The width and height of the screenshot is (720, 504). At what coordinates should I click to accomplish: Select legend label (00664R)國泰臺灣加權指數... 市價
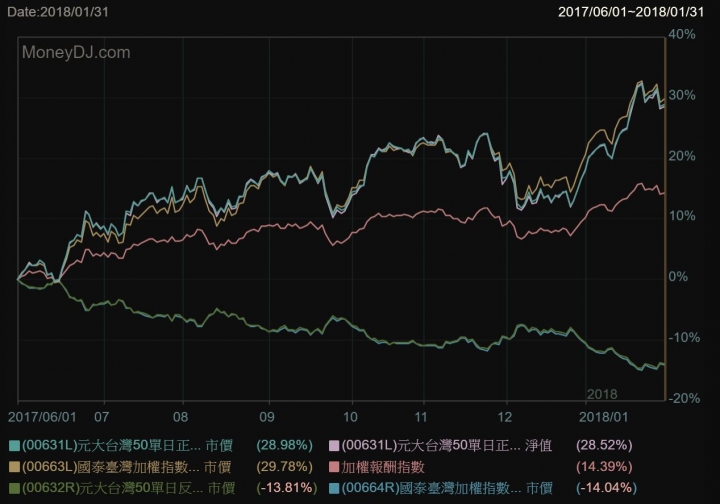coord(447,488)
